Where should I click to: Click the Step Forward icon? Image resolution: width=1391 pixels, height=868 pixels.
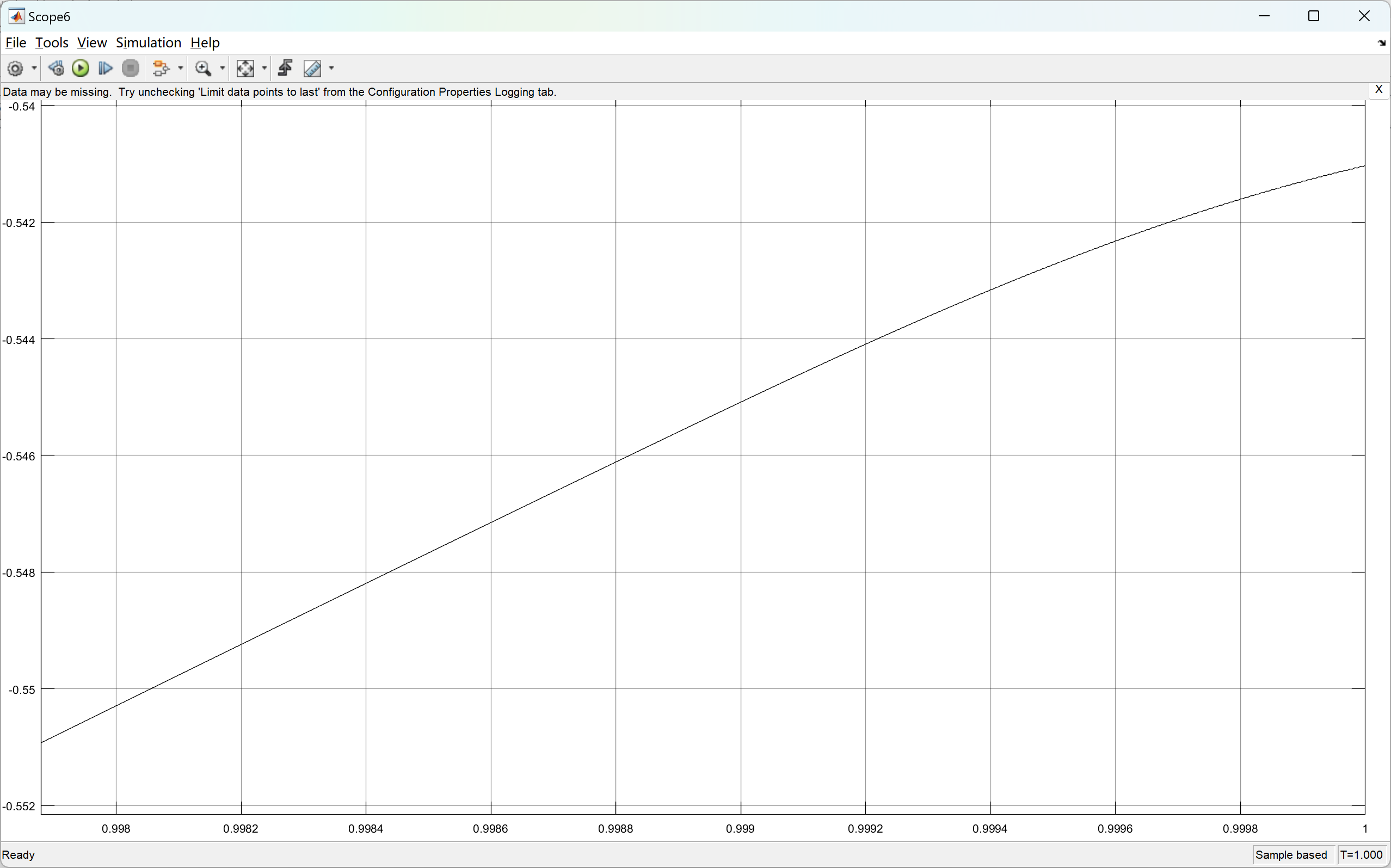click(105, 69)
